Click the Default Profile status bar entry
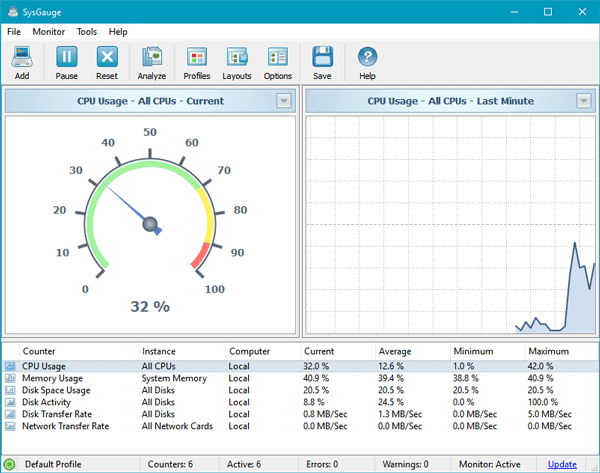 point(53,464)
